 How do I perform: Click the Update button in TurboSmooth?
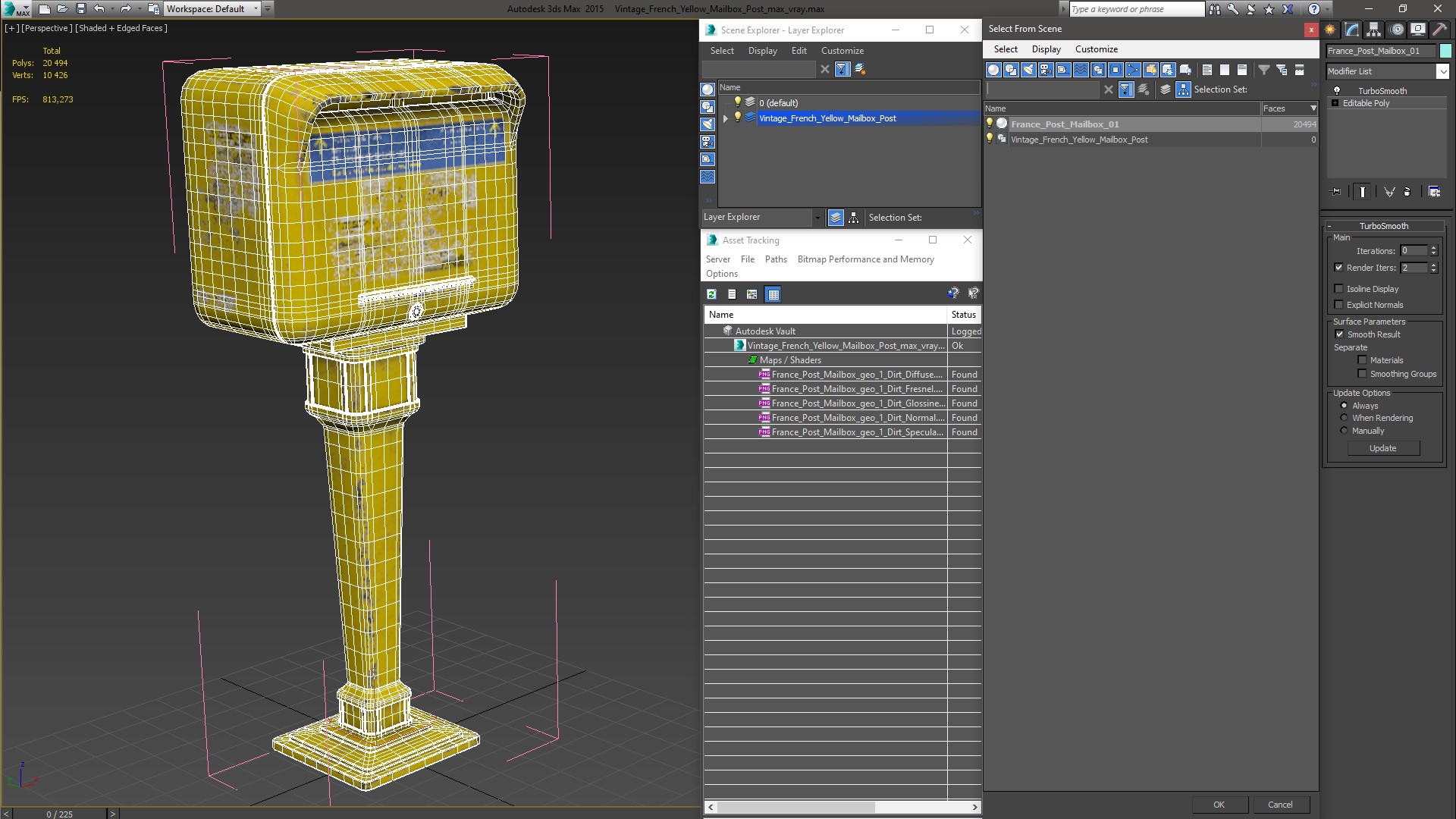[1382, 448]
